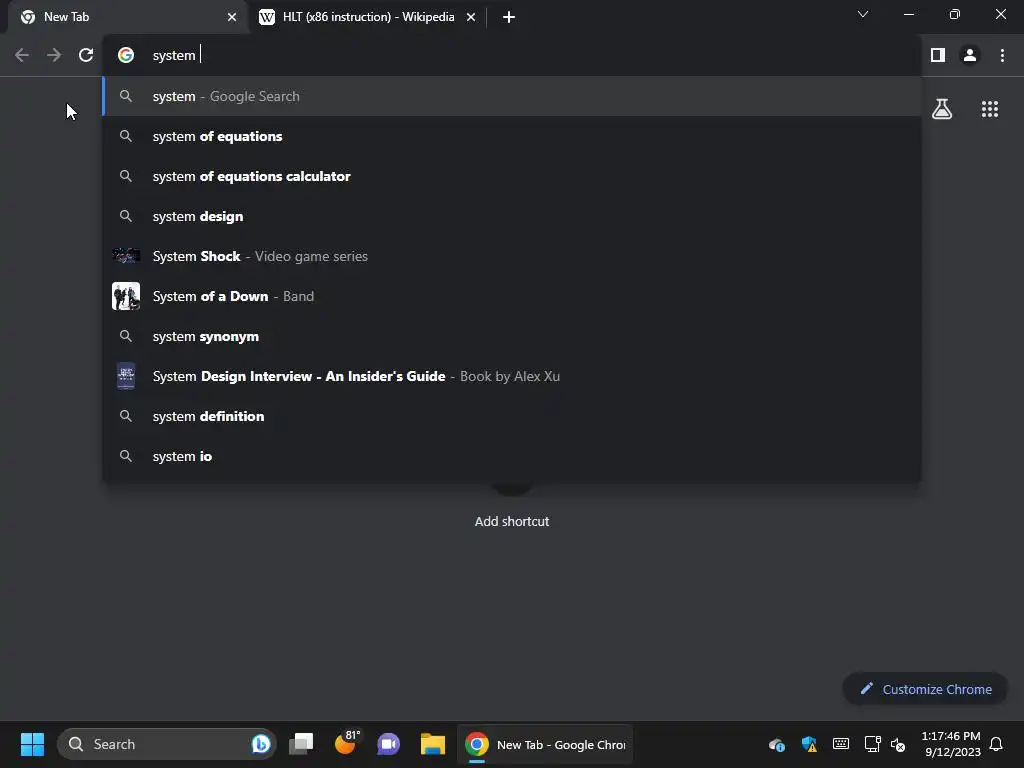Click the taskbar Search box

coord(167,744)
